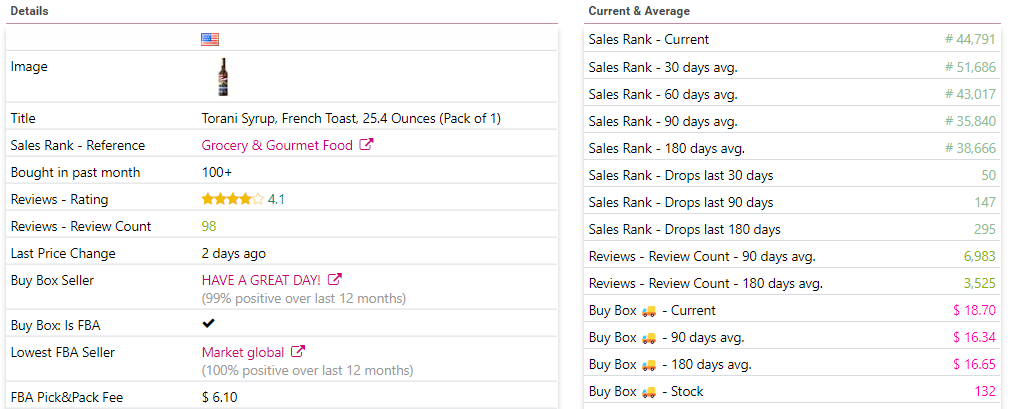Image resolution: width=1036 pixels, height=409 pixels.
Task: Click the review count value 98
Action: [209, 227]
